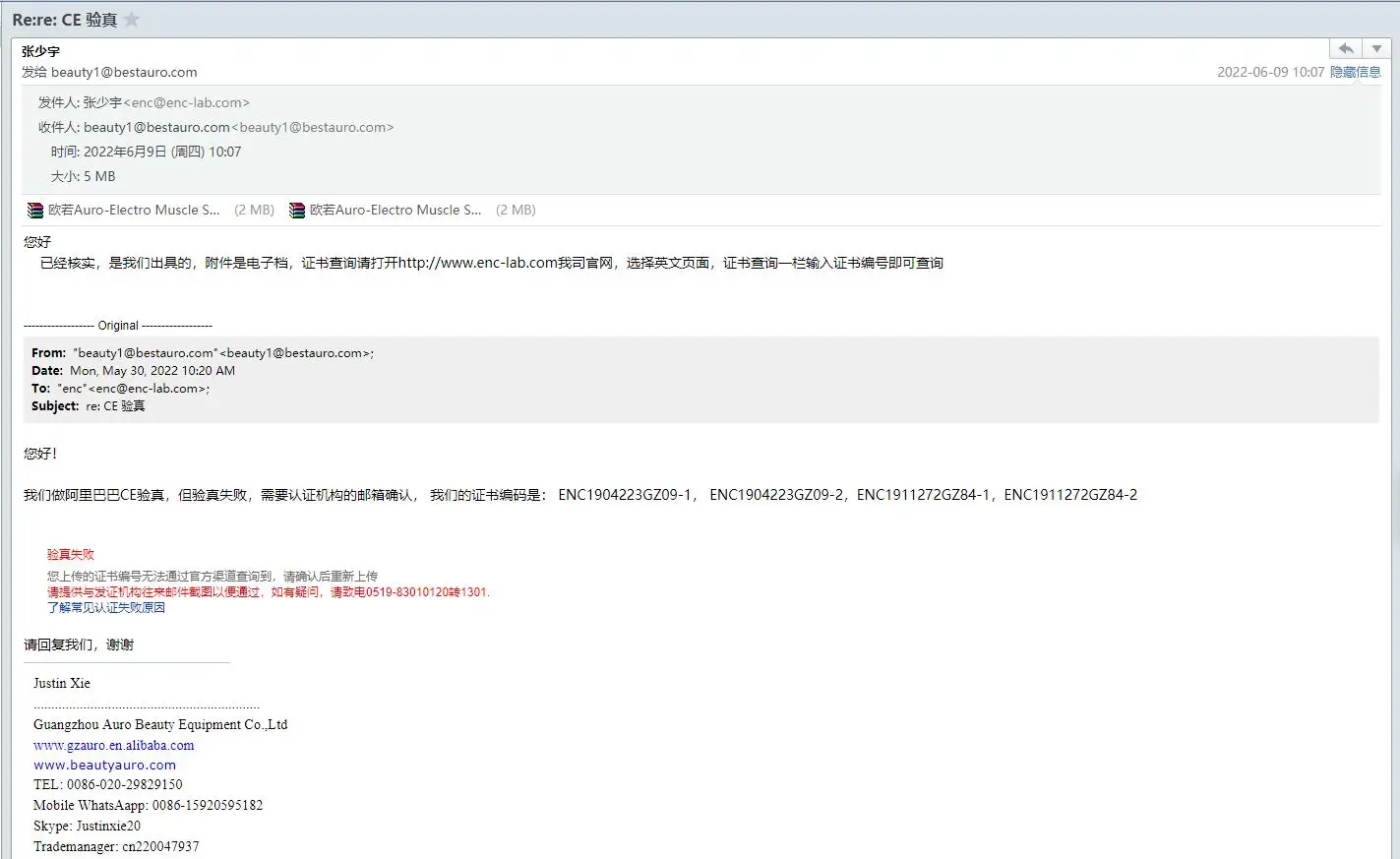Screen dimensions: 1400x859
Task: Open the second 欧若Auro-Electro Muscle attachment name
Action: pos(396,210)
